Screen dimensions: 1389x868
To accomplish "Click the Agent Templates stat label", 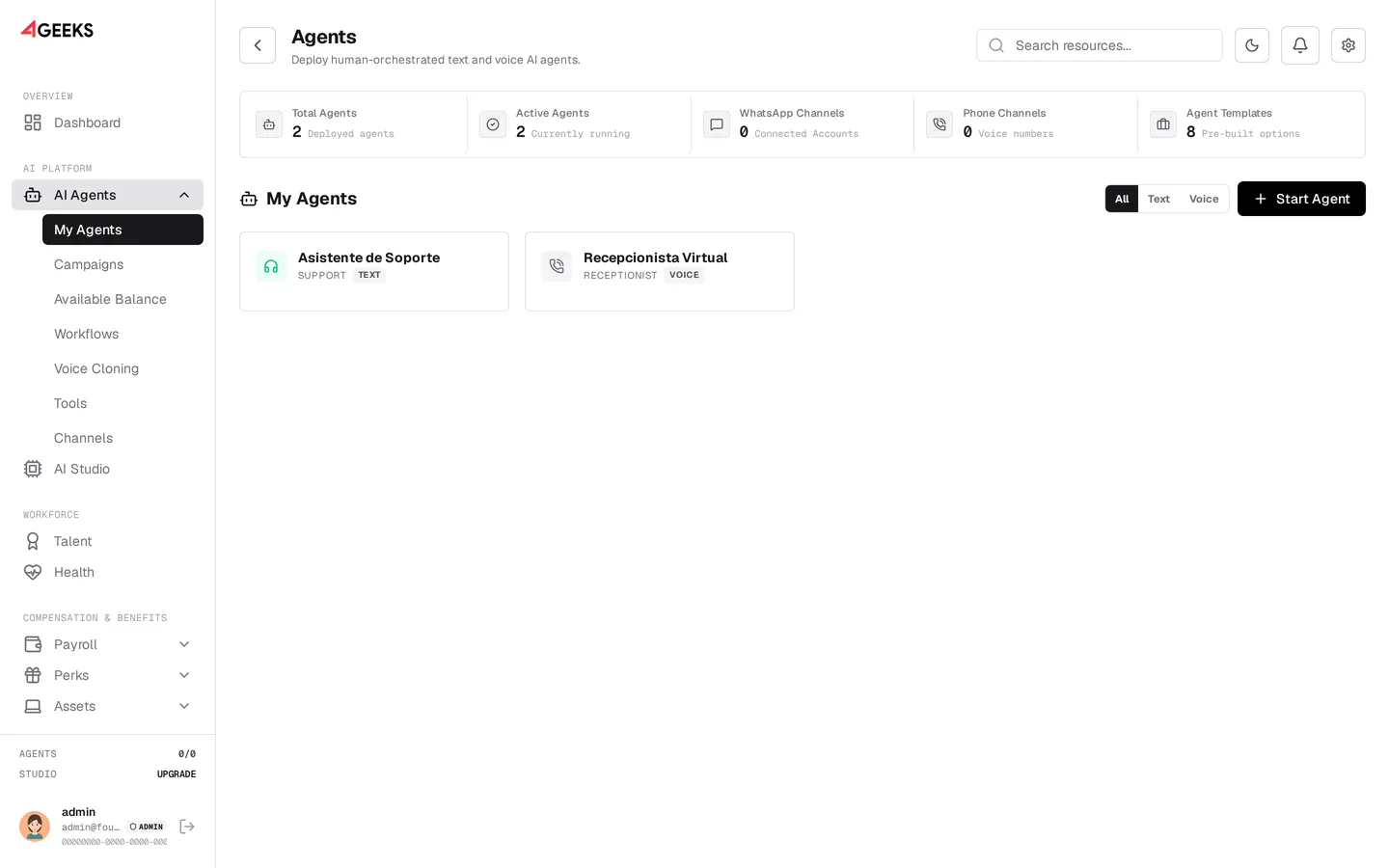I will [1229, 113].
